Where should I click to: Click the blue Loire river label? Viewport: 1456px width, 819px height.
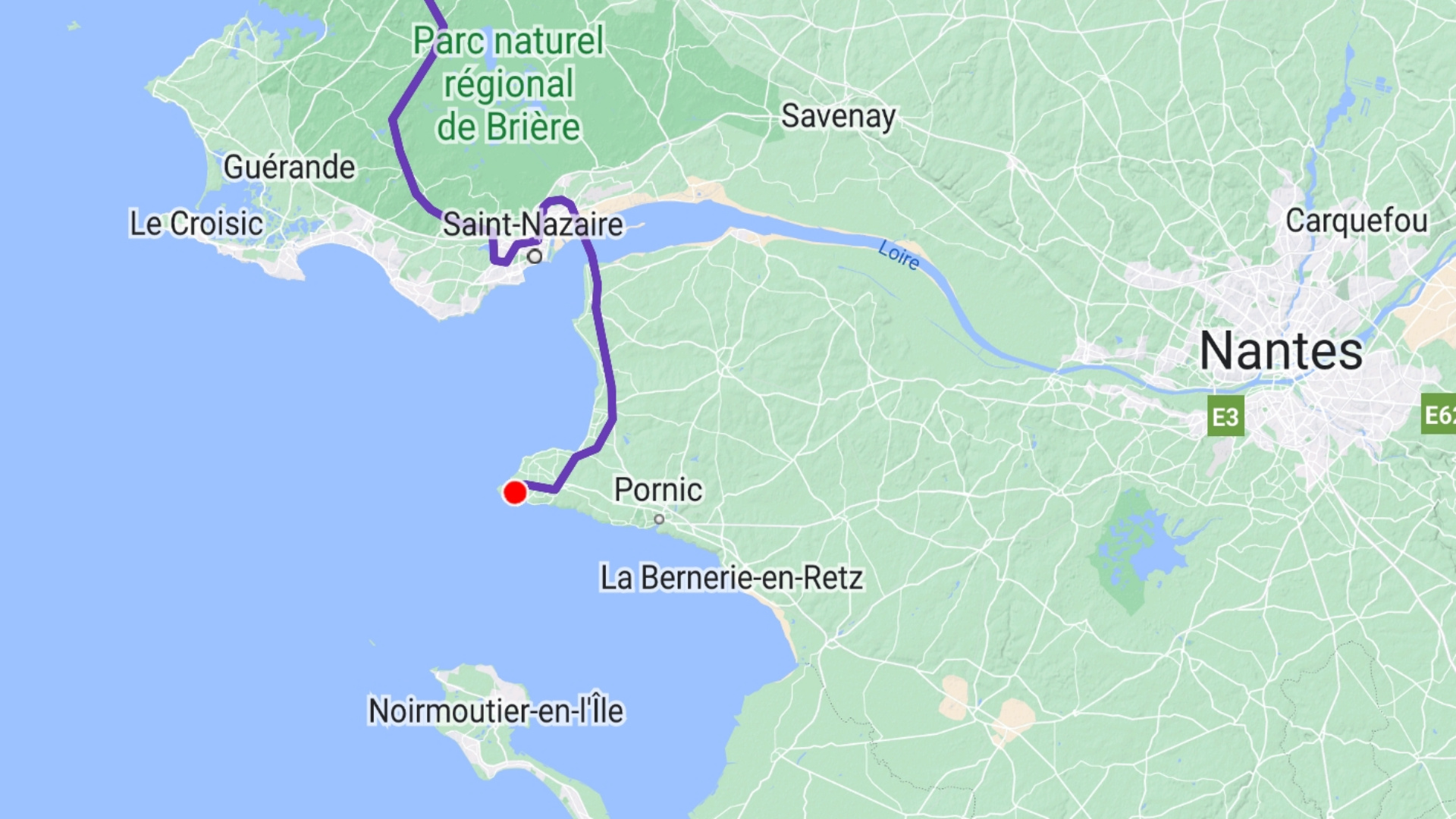(x=899, y=255)
